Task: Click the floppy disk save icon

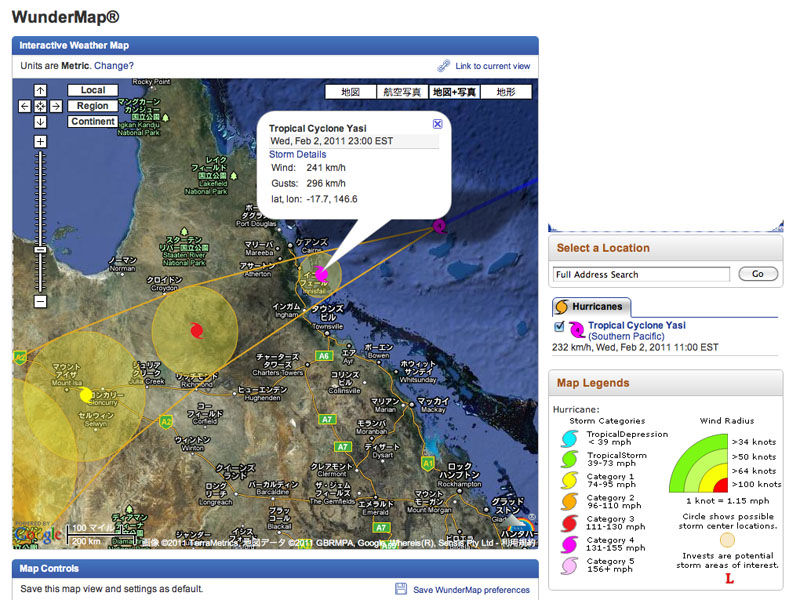Action: [402, 589]
